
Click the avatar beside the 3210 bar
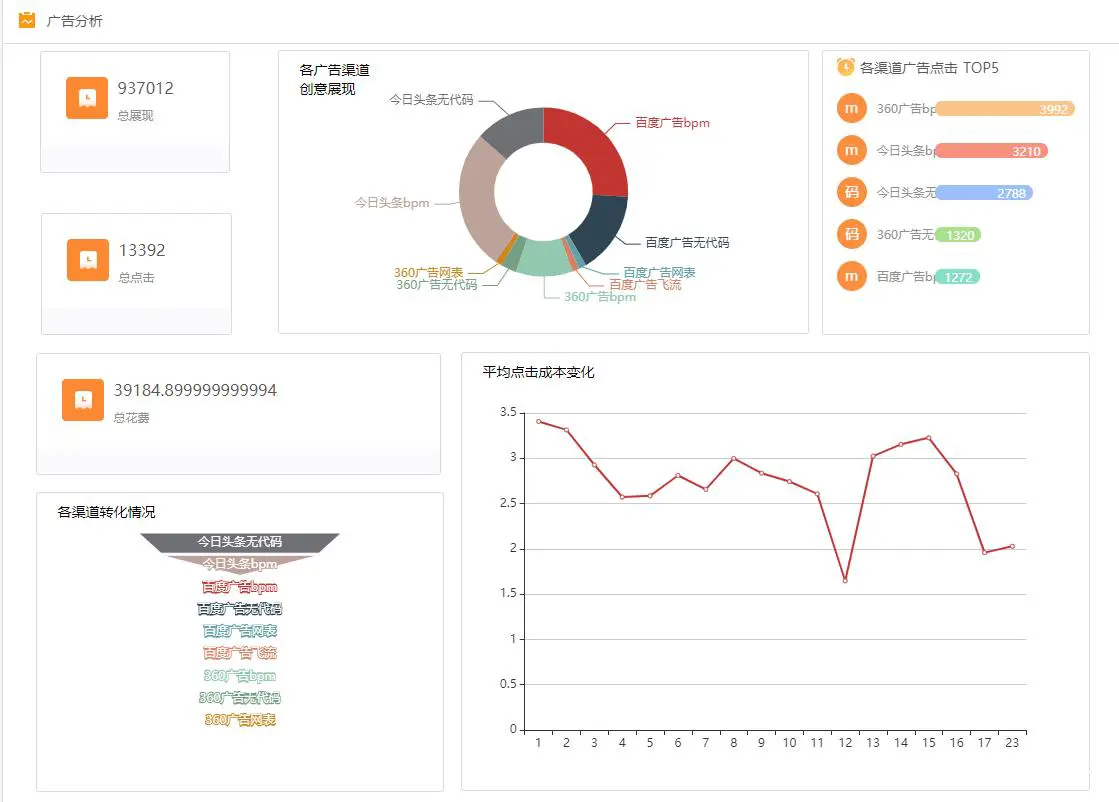click(851, 151)
